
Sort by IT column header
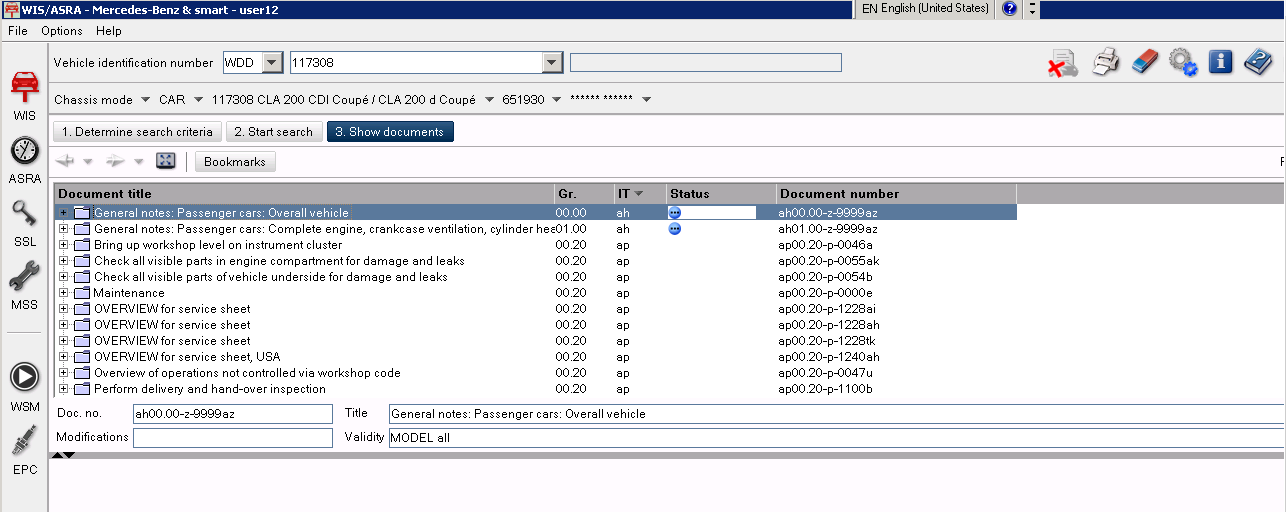pyautogui.click(x=640, y=193)
